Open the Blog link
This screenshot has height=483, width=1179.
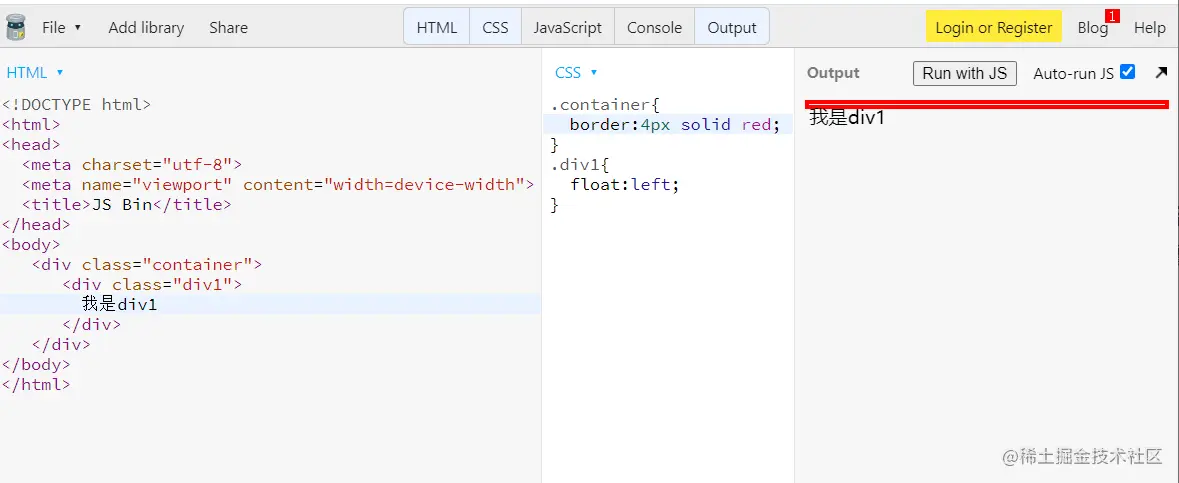(1091, 28)
